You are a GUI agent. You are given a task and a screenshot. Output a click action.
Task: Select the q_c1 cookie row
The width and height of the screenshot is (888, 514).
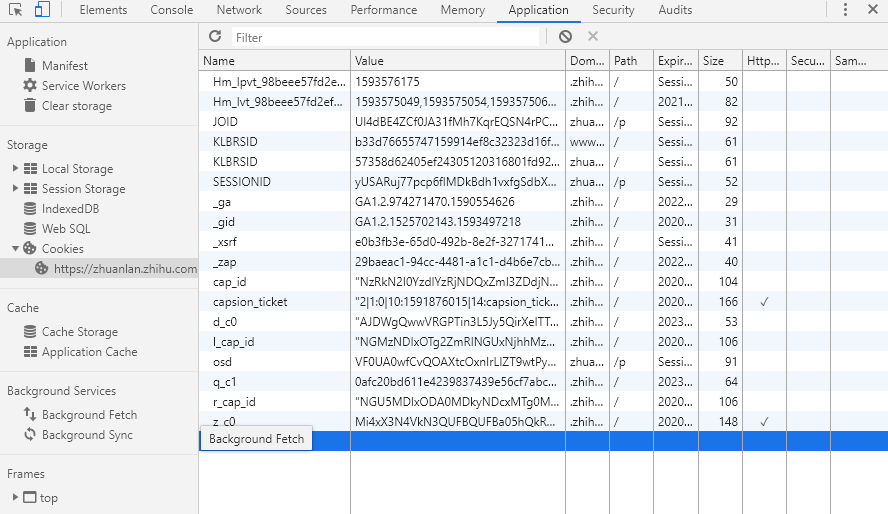pos(544,382)
